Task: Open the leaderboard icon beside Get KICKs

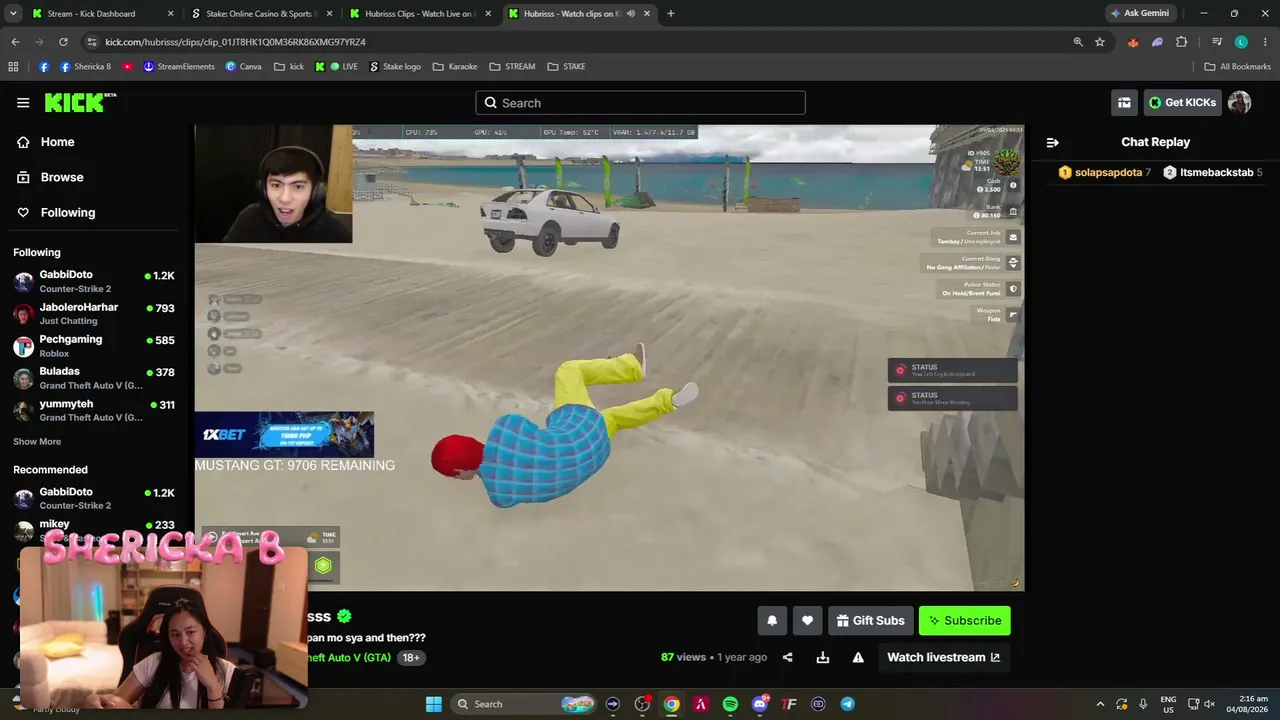Action: [1124, 102]
